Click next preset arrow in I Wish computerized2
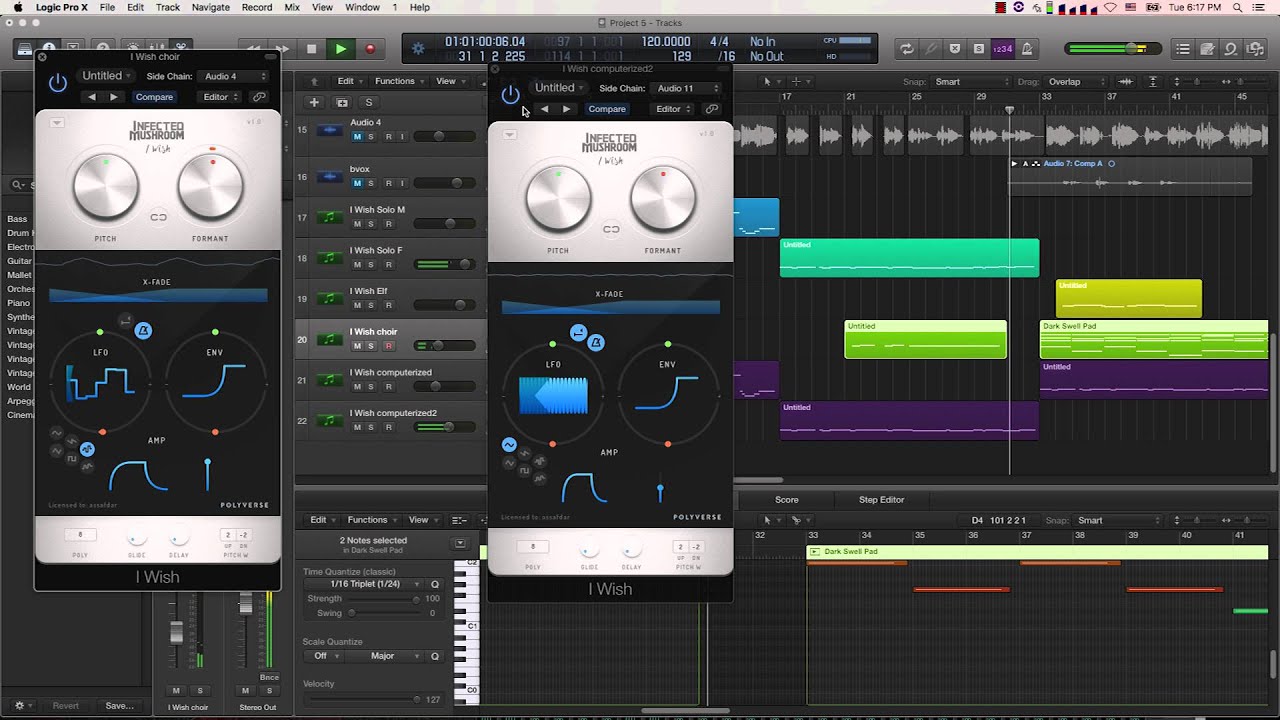The image size is (1280, 720). pyautogui.click(x=566, y=109)
